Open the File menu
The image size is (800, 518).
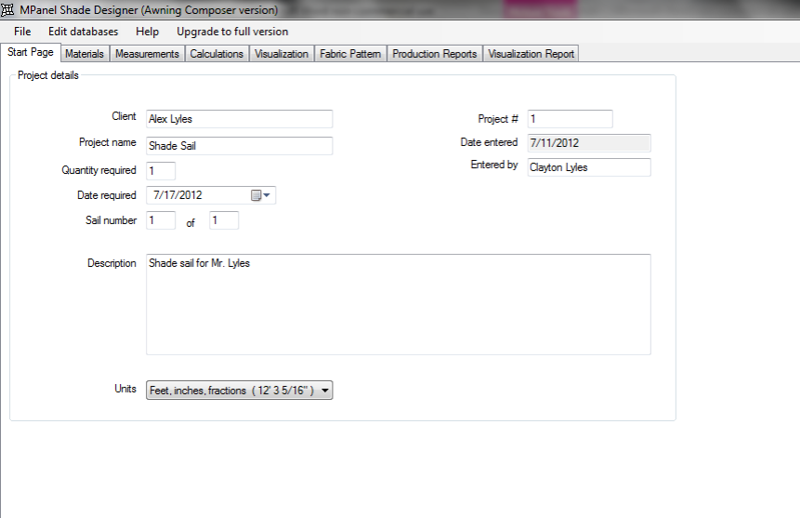click(22, 31)
